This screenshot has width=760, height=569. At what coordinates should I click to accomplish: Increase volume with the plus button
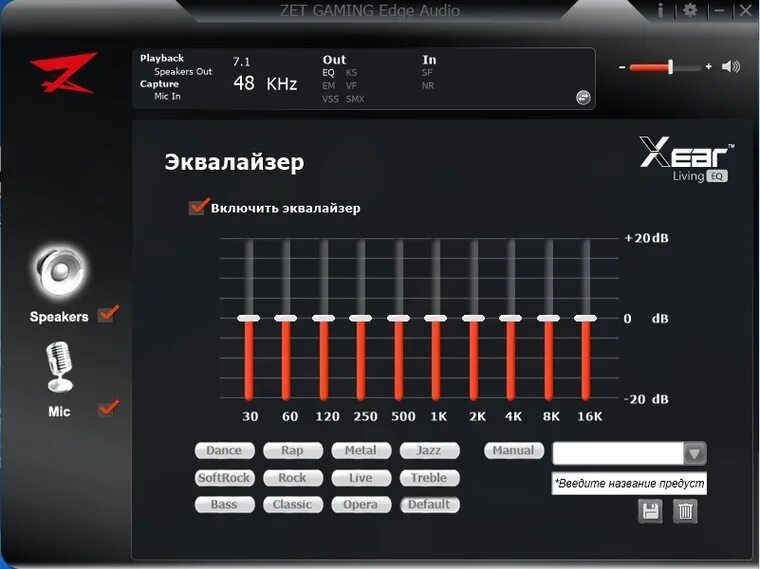point(709,66)
